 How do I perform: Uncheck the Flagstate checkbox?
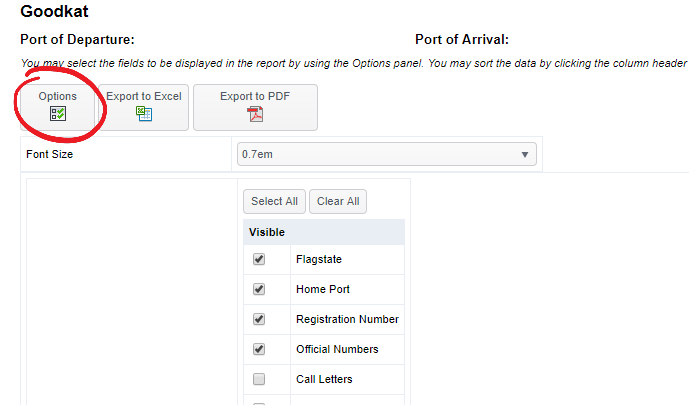[259, 259]
